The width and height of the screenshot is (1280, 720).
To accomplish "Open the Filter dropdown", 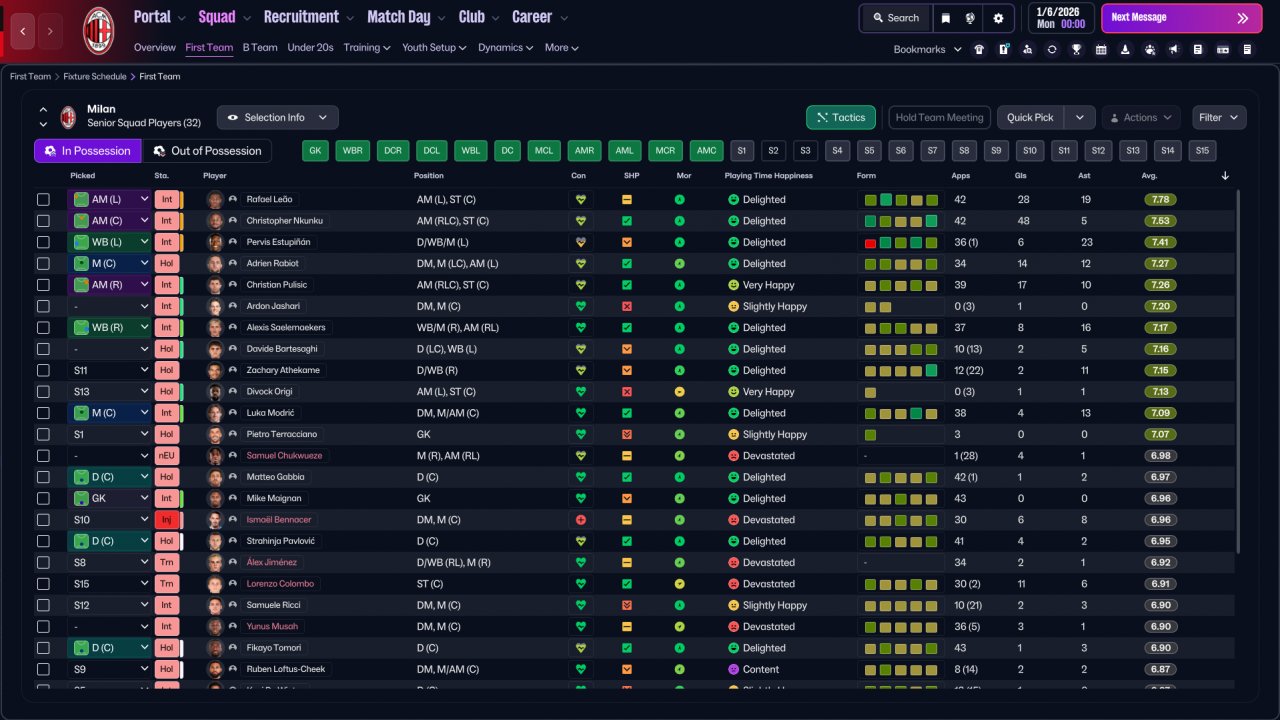I will [1219, 118].
